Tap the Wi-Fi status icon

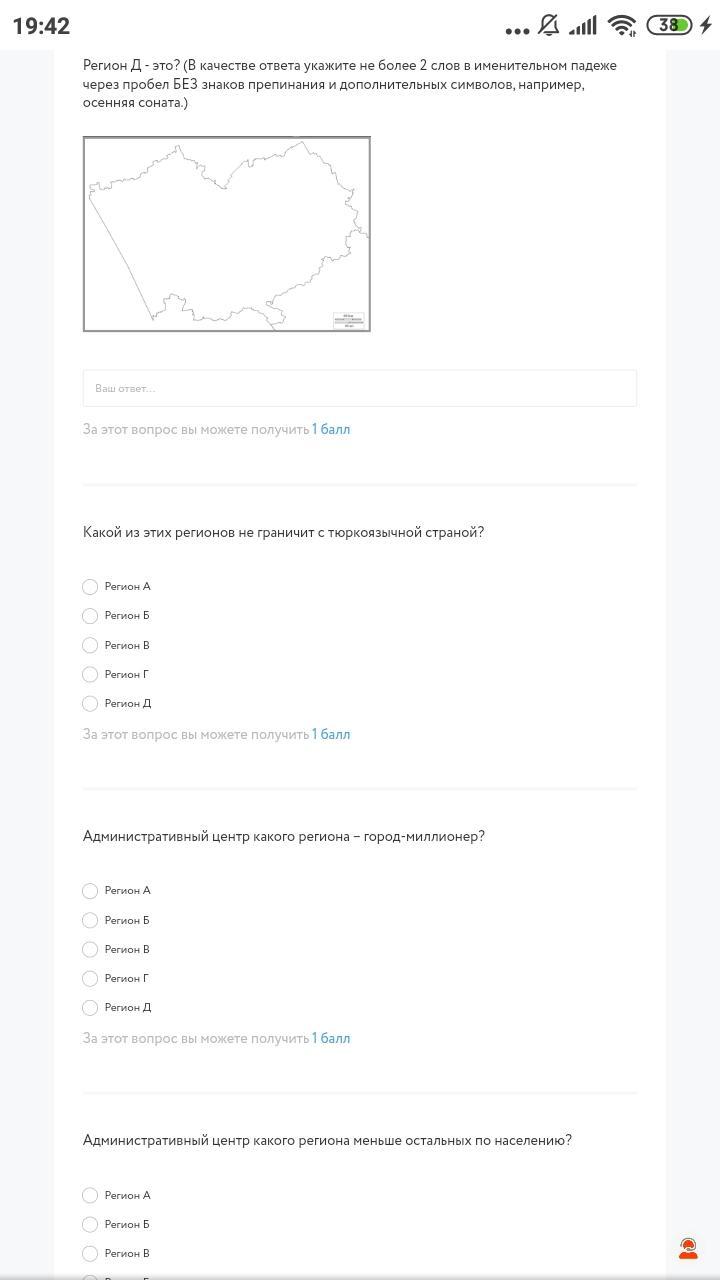(x=622, y=26)
